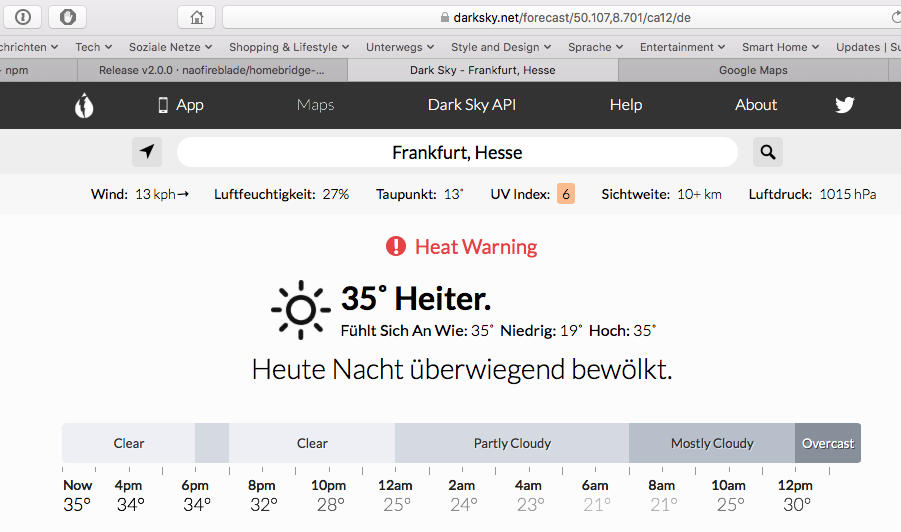The image size is (901, 532).
Task: Click the ad blocker hand icon
Action: click(68, 17)
